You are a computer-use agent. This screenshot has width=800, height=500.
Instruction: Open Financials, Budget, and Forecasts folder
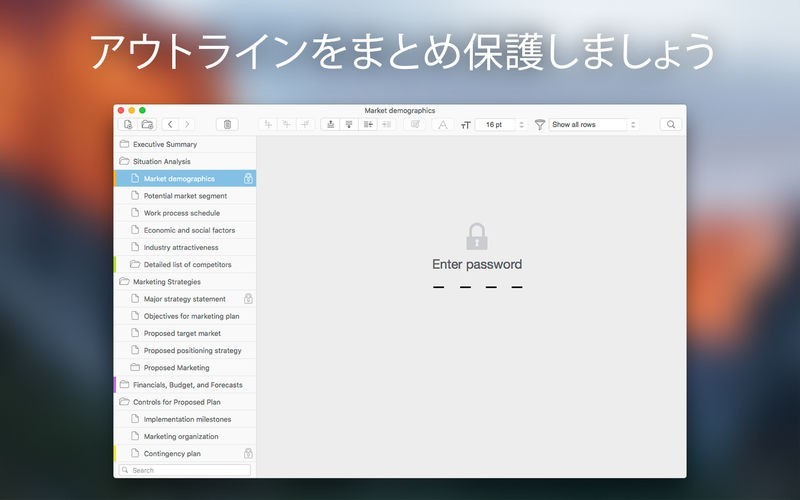(x=187, y=385)
